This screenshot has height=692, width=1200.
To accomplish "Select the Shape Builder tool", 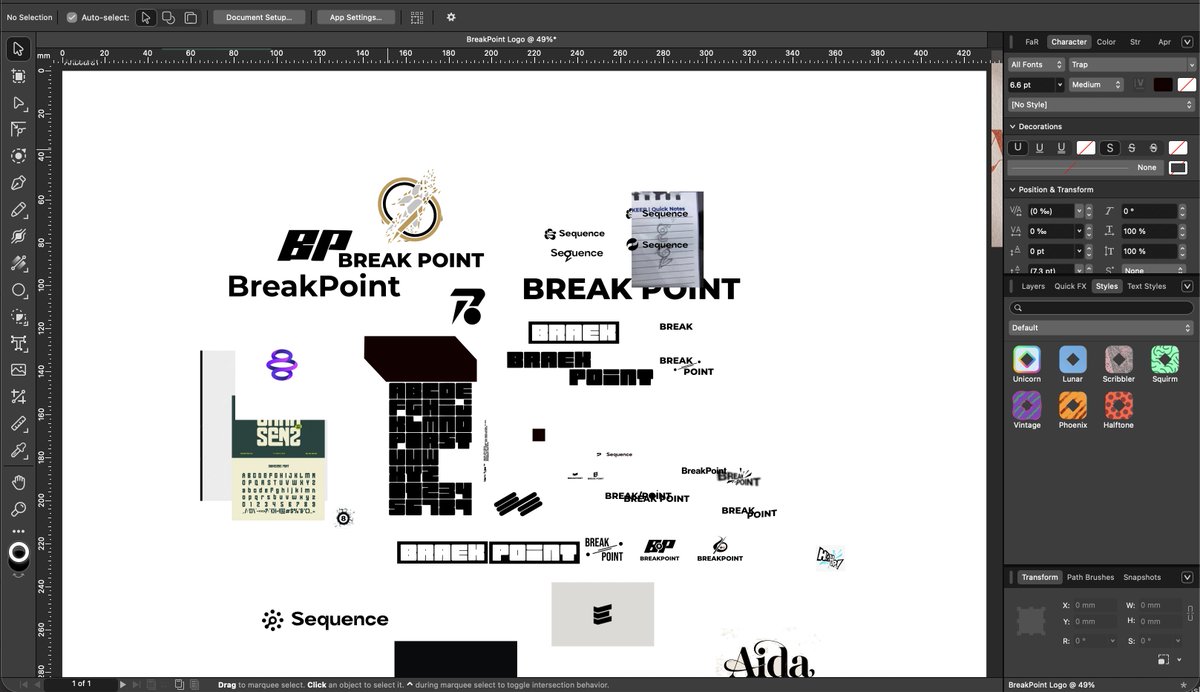I will pos(18,317).
